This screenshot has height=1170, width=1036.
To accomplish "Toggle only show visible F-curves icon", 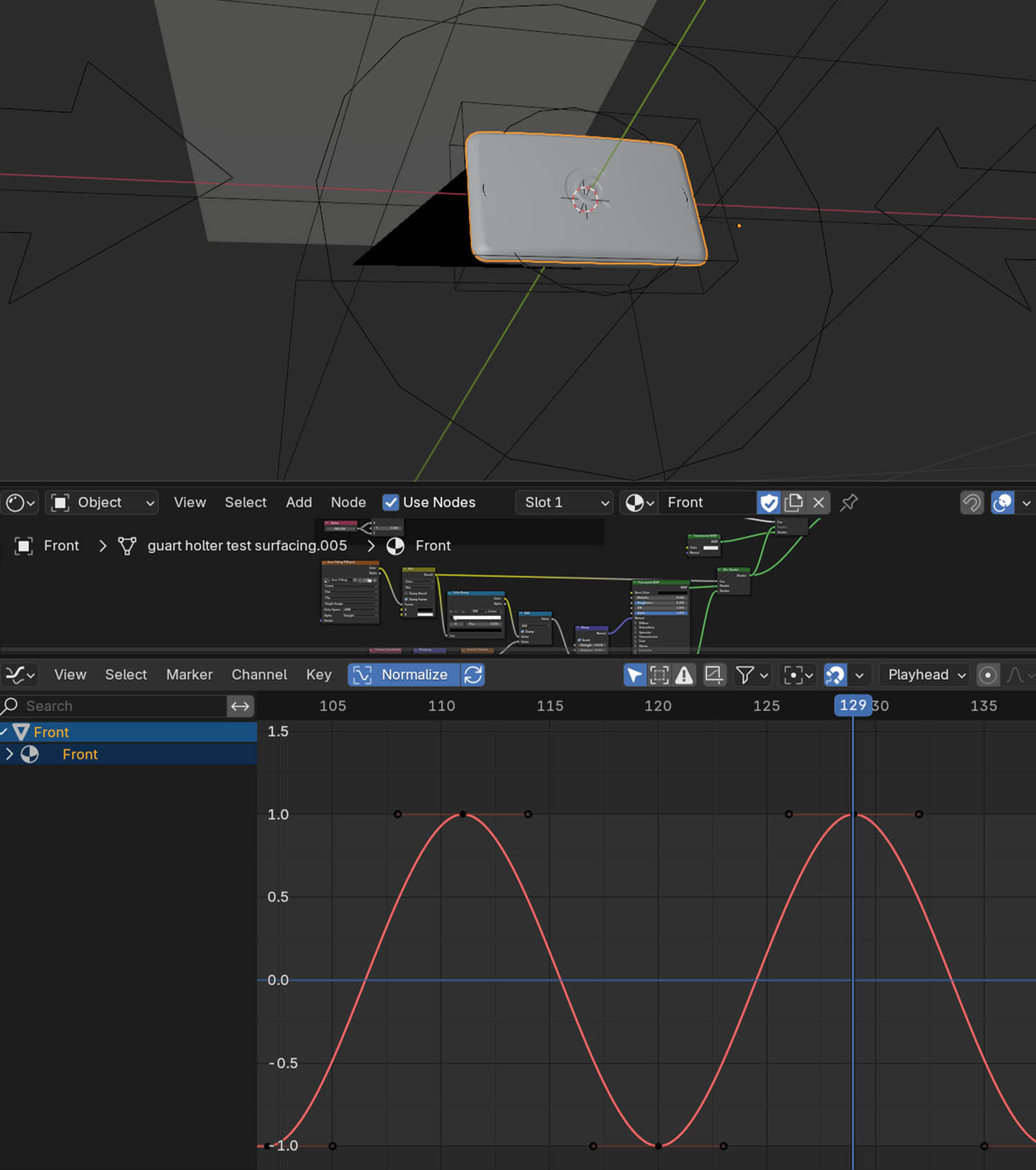I will coord(660,675).
